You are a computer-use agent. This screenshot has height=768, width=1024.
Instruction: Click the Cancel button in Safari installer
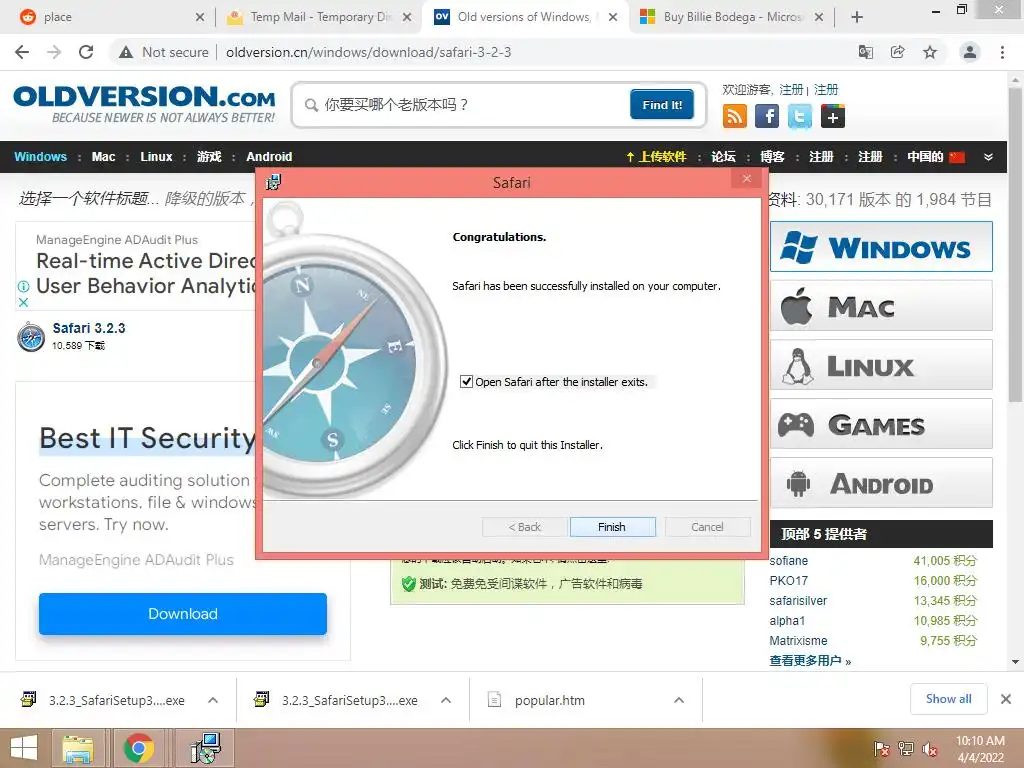707,527
